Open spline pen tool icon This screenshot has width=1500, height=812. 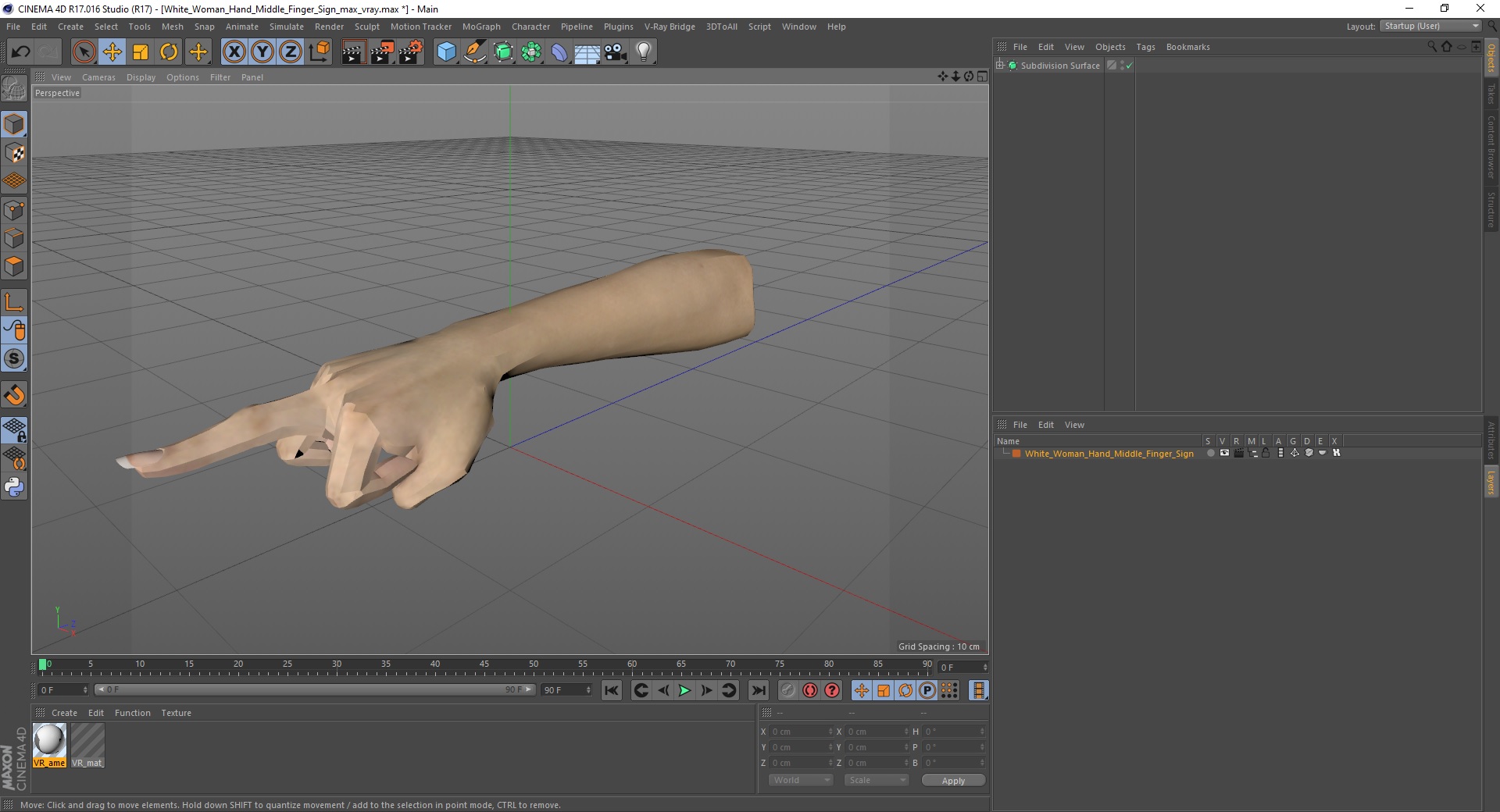pyautogui.click(x=475, y=52)
